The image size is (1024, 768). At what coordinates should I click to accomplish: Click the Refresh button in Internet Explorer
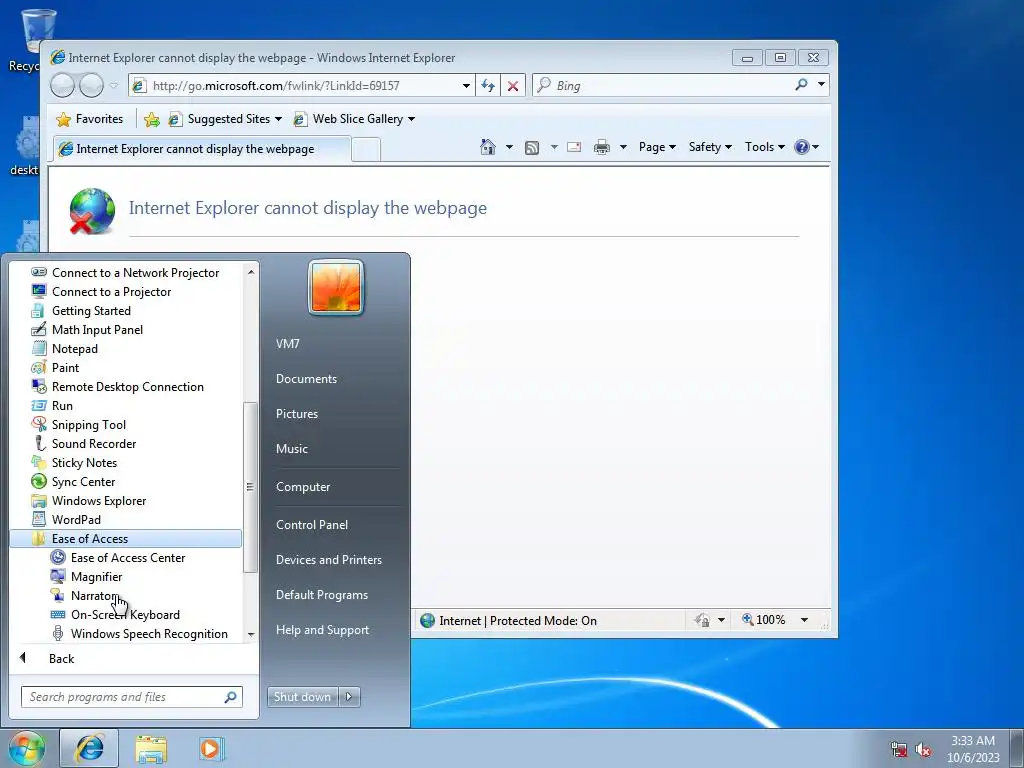(488, 86)
